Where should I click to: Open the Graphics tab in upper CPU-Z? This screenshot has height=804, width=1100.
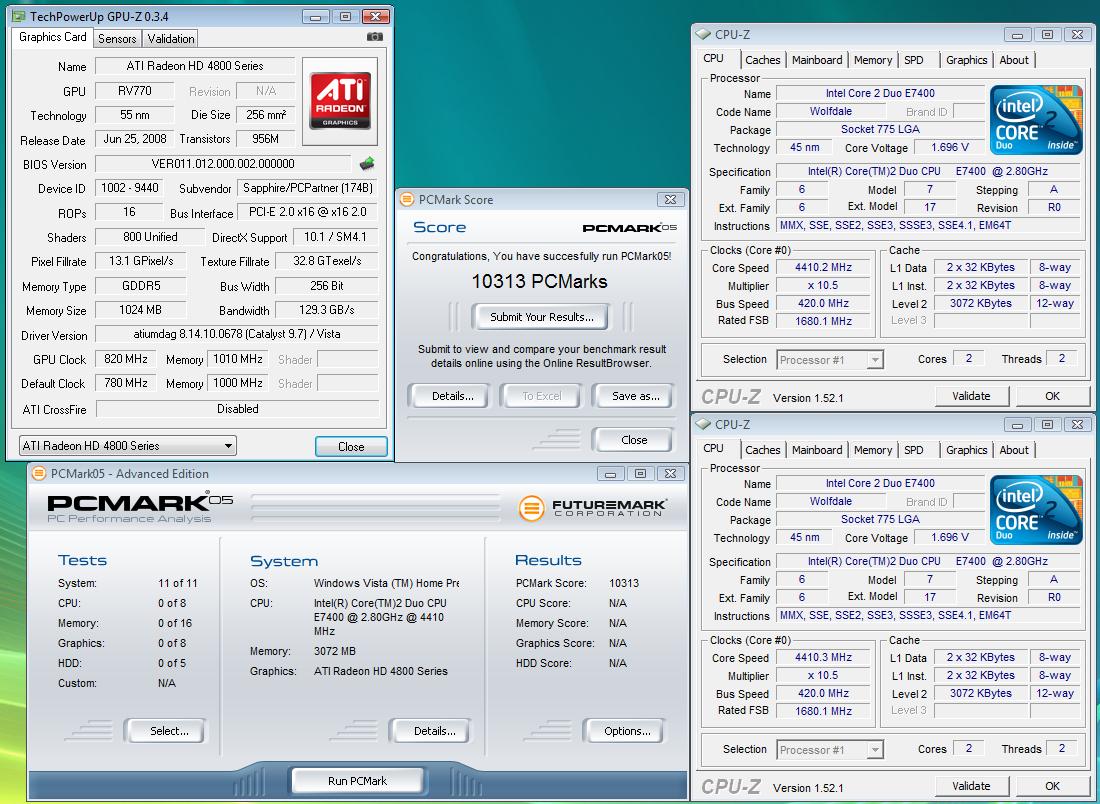(x=966, y=60)
